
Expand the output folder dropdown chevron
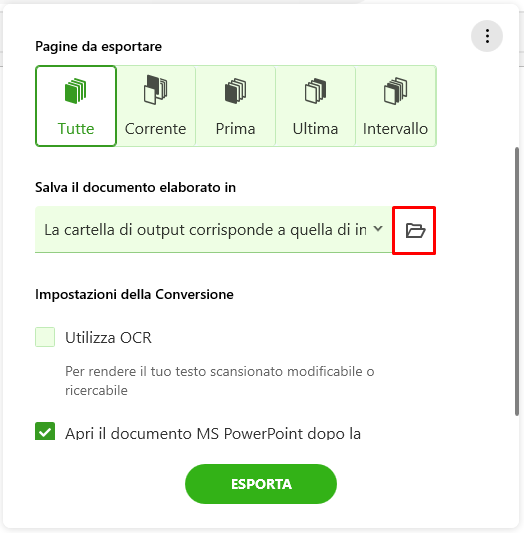click(x=378, y=229)
